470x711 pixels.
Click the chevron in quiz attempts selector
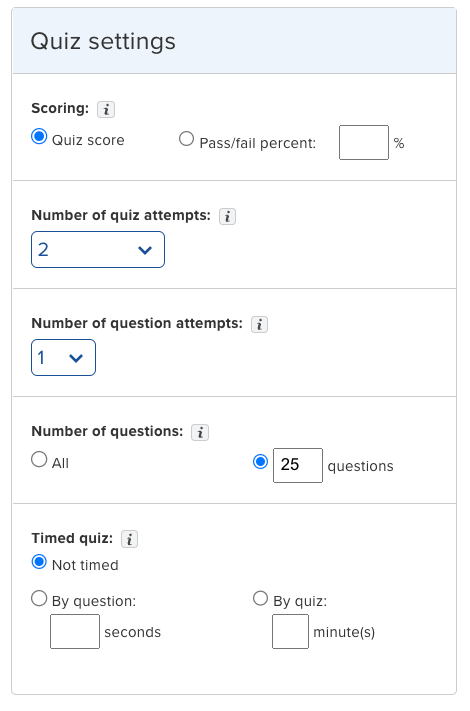145,250
